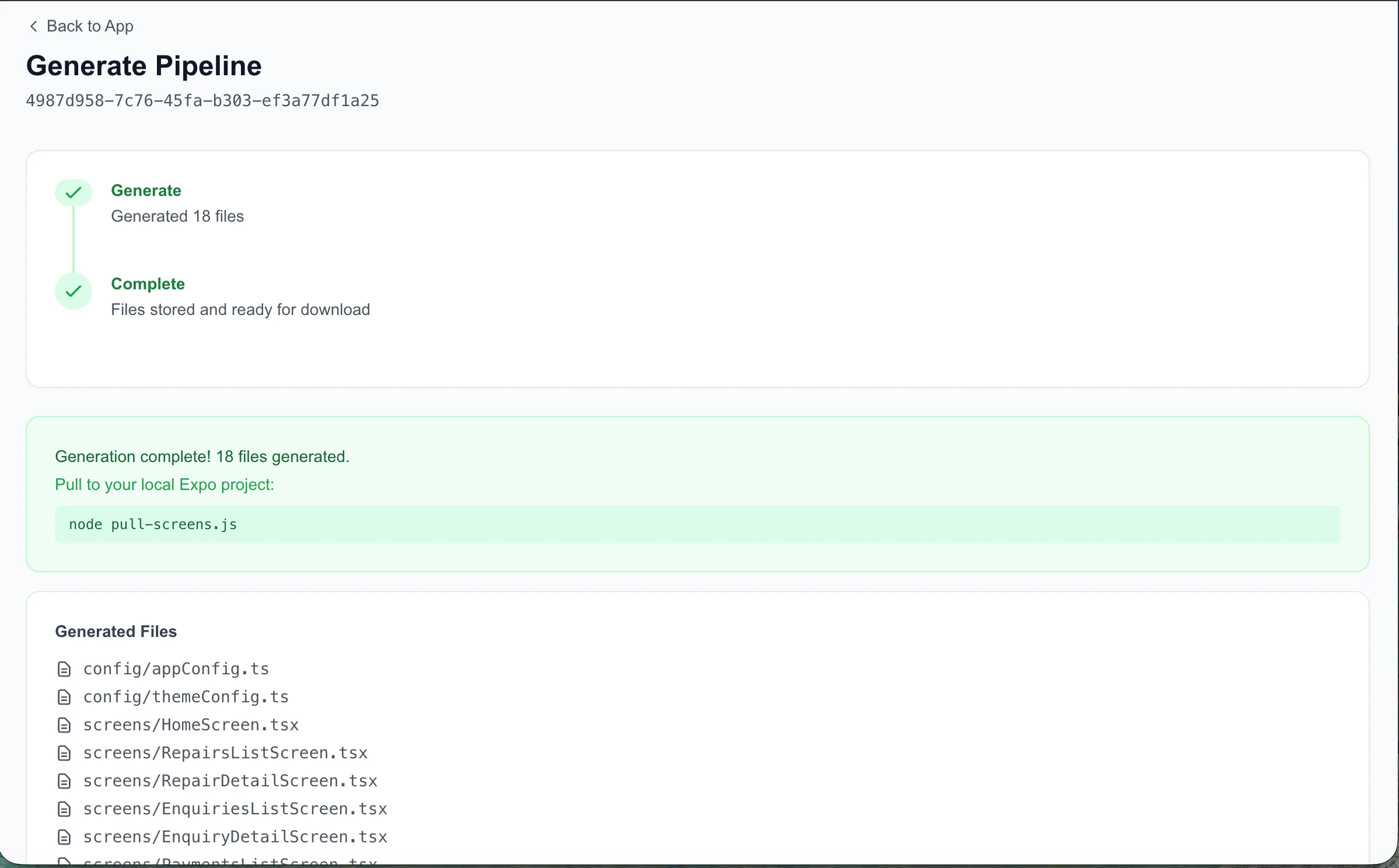Click file icon beside RepairsListScreen.tsx
Viewport: 1399px width, 868px height.
click(x=64, y=753)
